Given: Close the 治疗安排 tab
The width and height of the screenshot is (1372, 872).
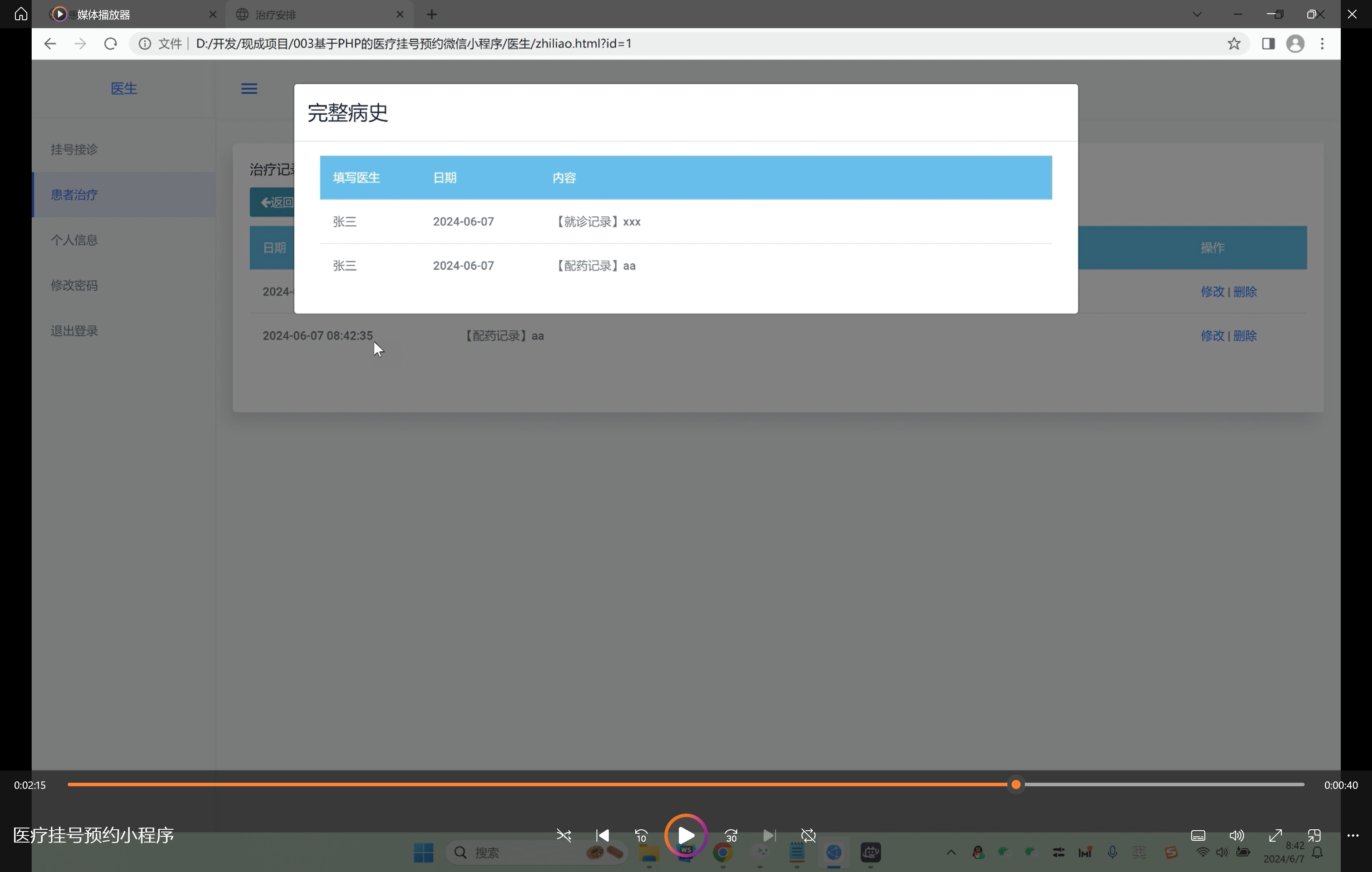Looking at the screenshot, I should tap(400, 14).
